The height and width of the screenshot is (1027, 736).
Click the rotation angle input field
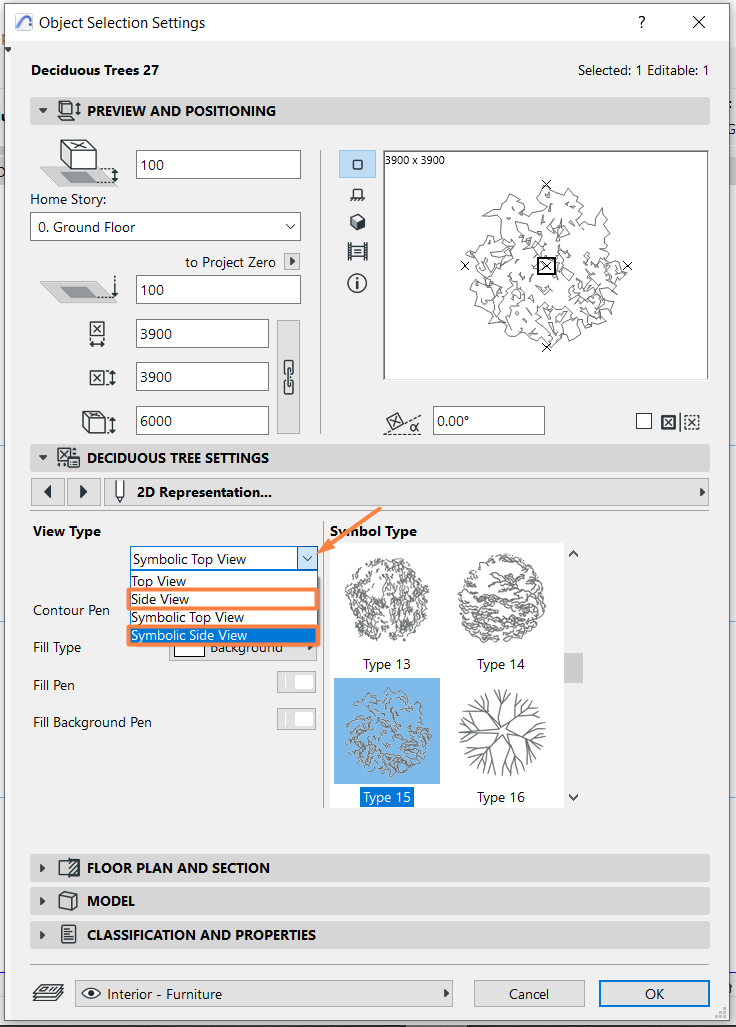coord(488,420)
